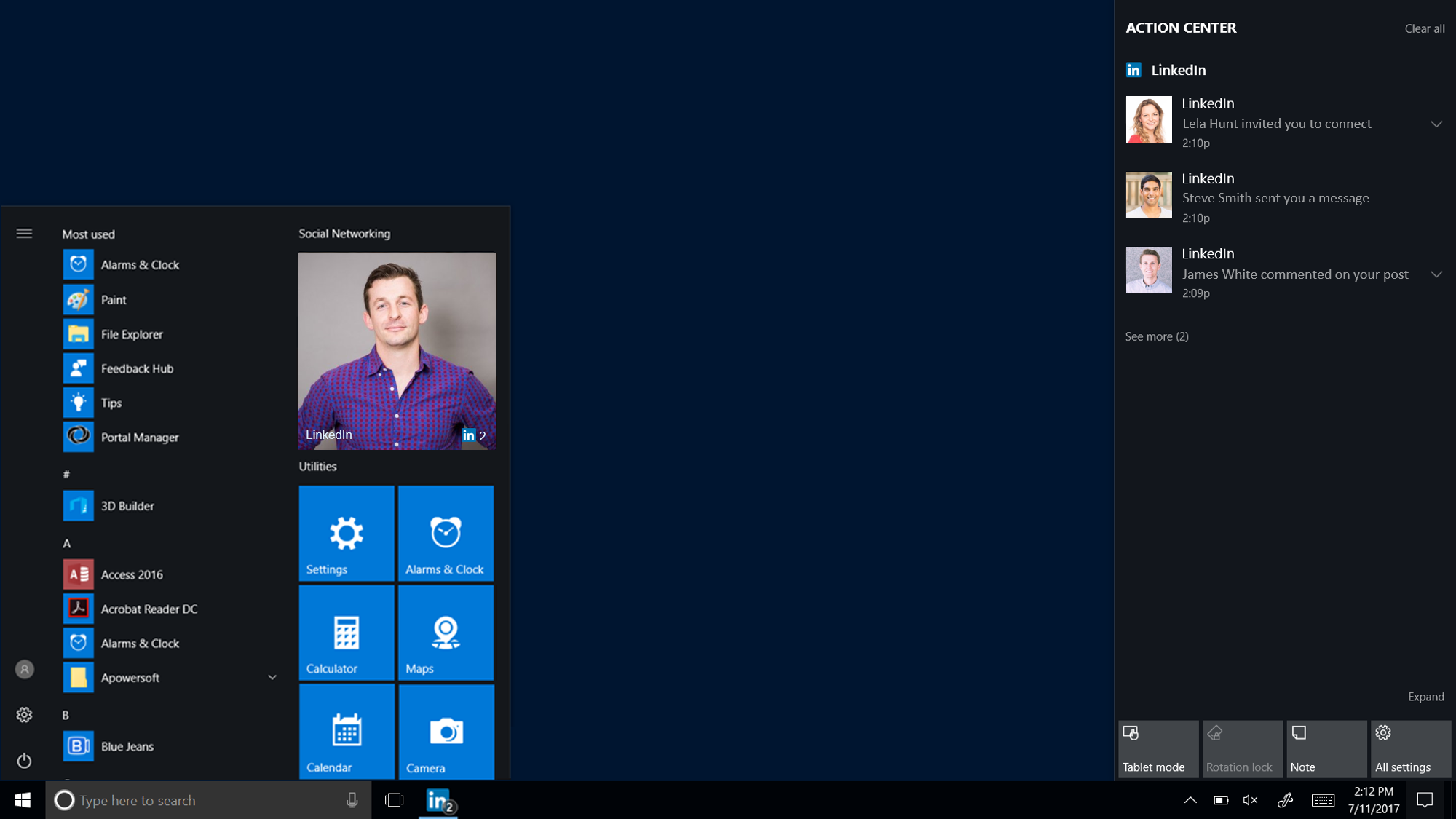This screenshot has height=819, width=1456.
Task: Launch Feedback Hub
Action: pos(138,368)
